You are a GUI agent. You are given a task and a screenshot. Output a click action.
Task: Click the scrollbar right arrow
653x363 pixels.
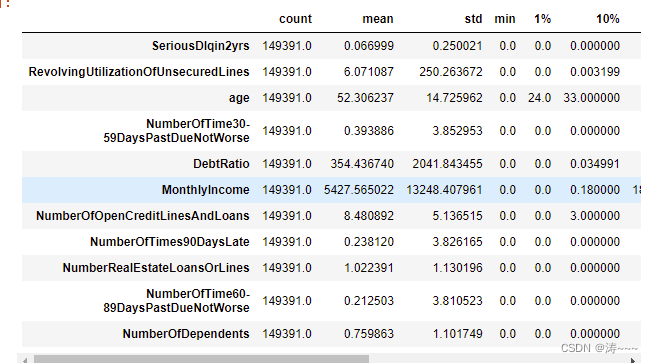tap(633, 360)
